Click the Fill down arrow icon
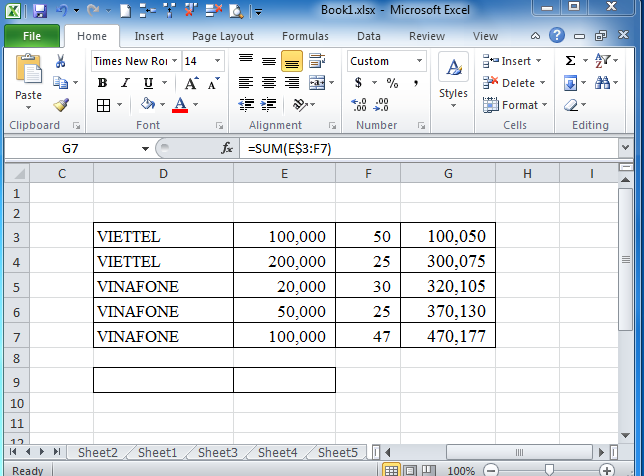This screenshot has height=476, width=644. tap(570, 83)
